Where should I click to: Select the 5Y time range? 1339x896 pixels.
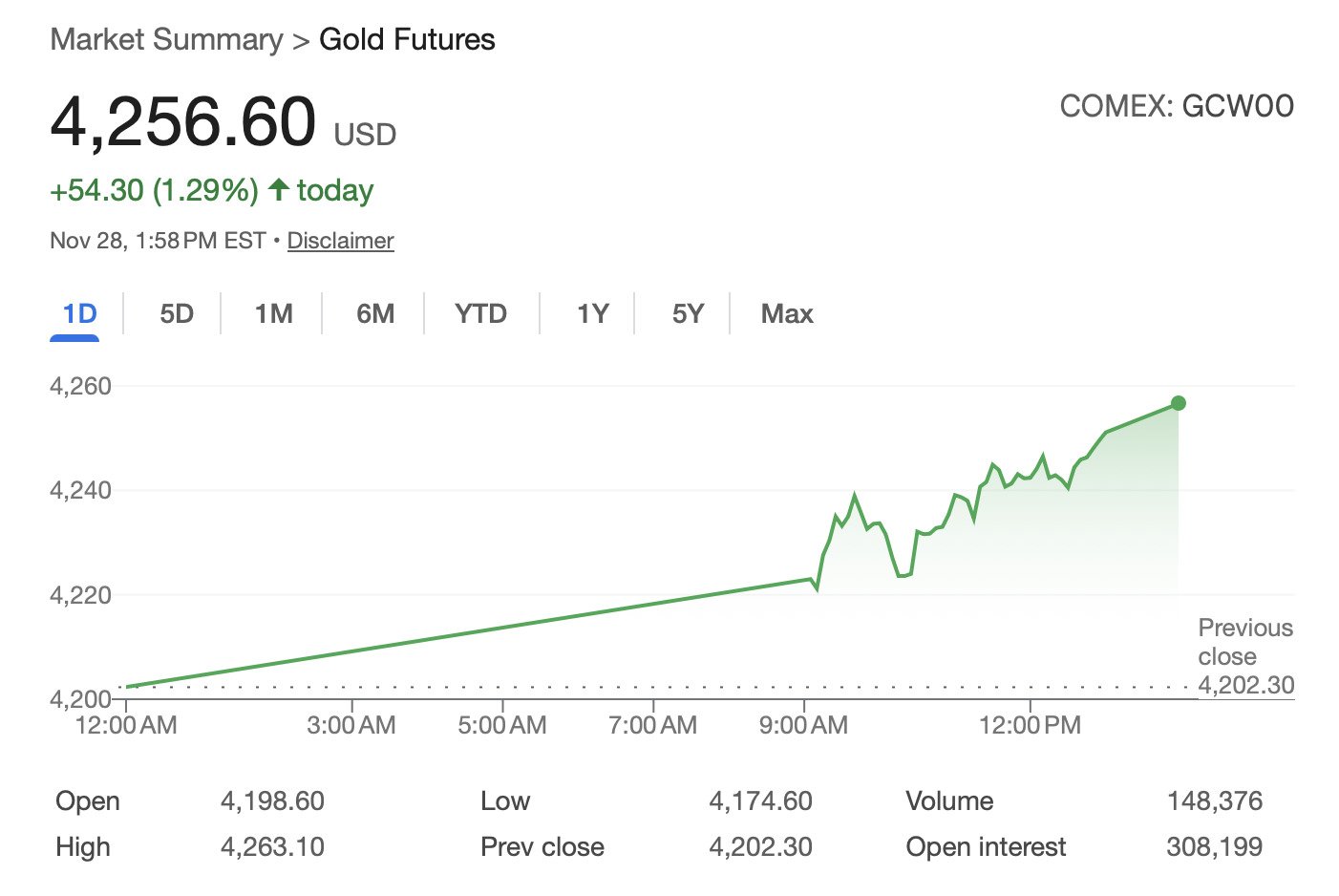688,314
